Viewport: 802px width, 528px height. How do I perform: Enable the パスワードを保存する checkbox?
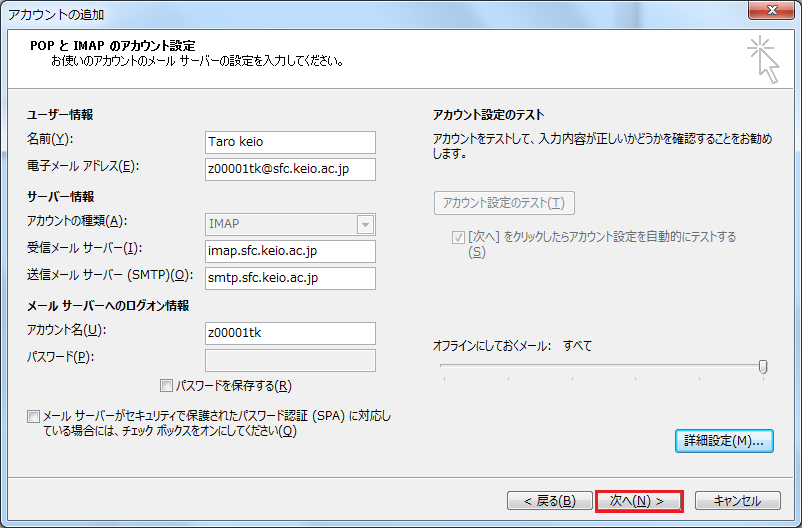coord(167,385)
